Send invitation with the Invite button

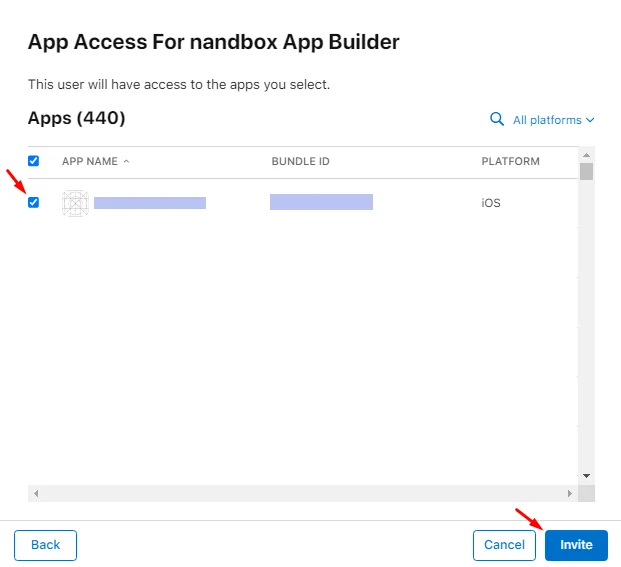pos(576,545)
